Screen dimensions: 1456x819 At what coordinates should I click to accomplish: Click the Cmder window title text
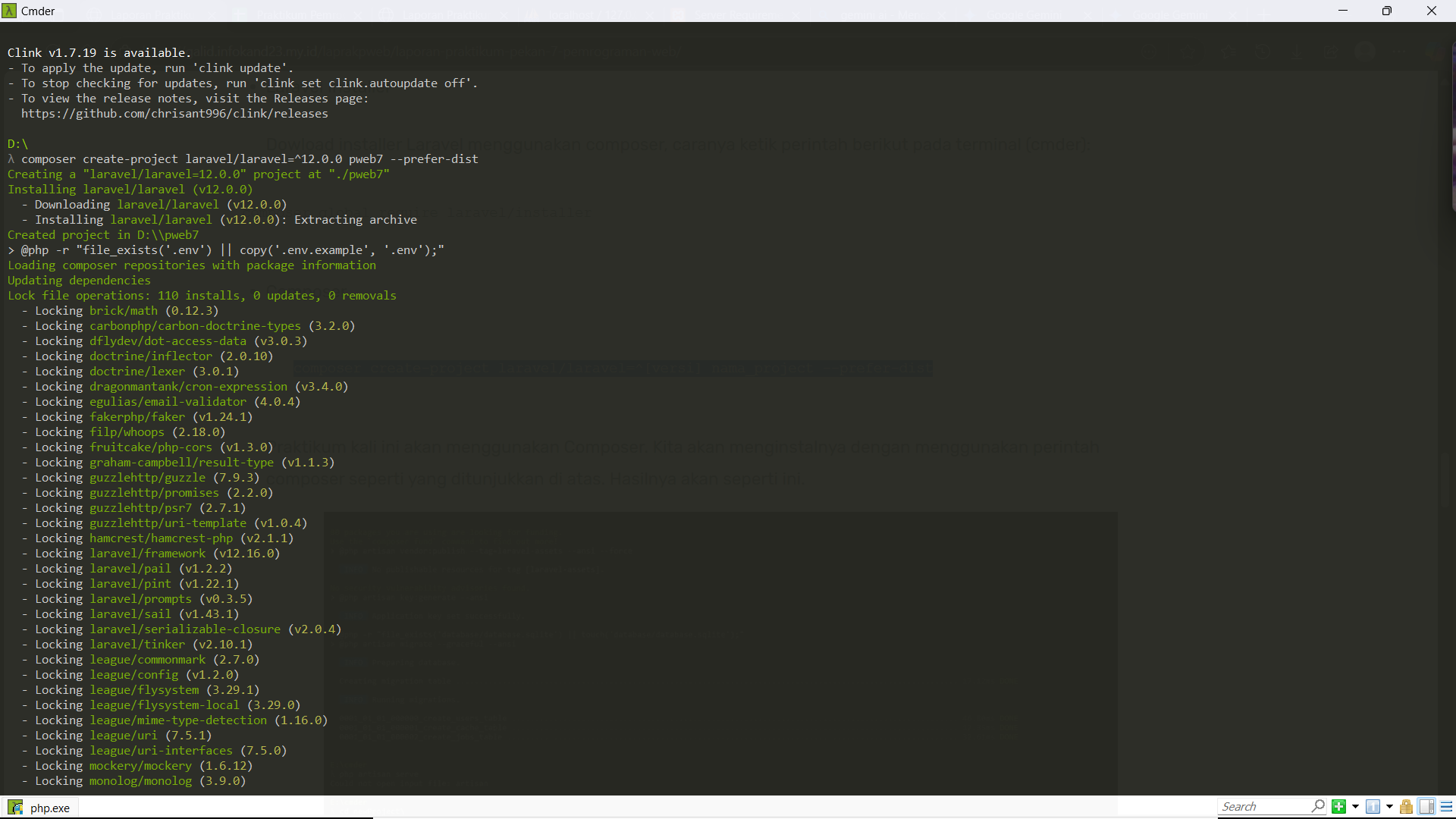[38, 11]
